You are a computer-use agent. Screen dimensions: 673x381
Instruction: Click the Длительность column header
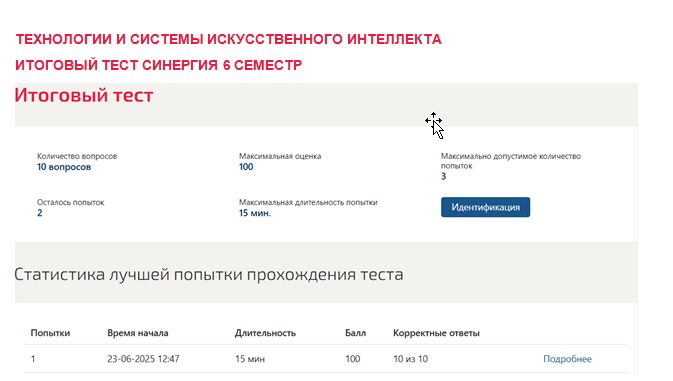pyautogui.click(x=265, y=333)
